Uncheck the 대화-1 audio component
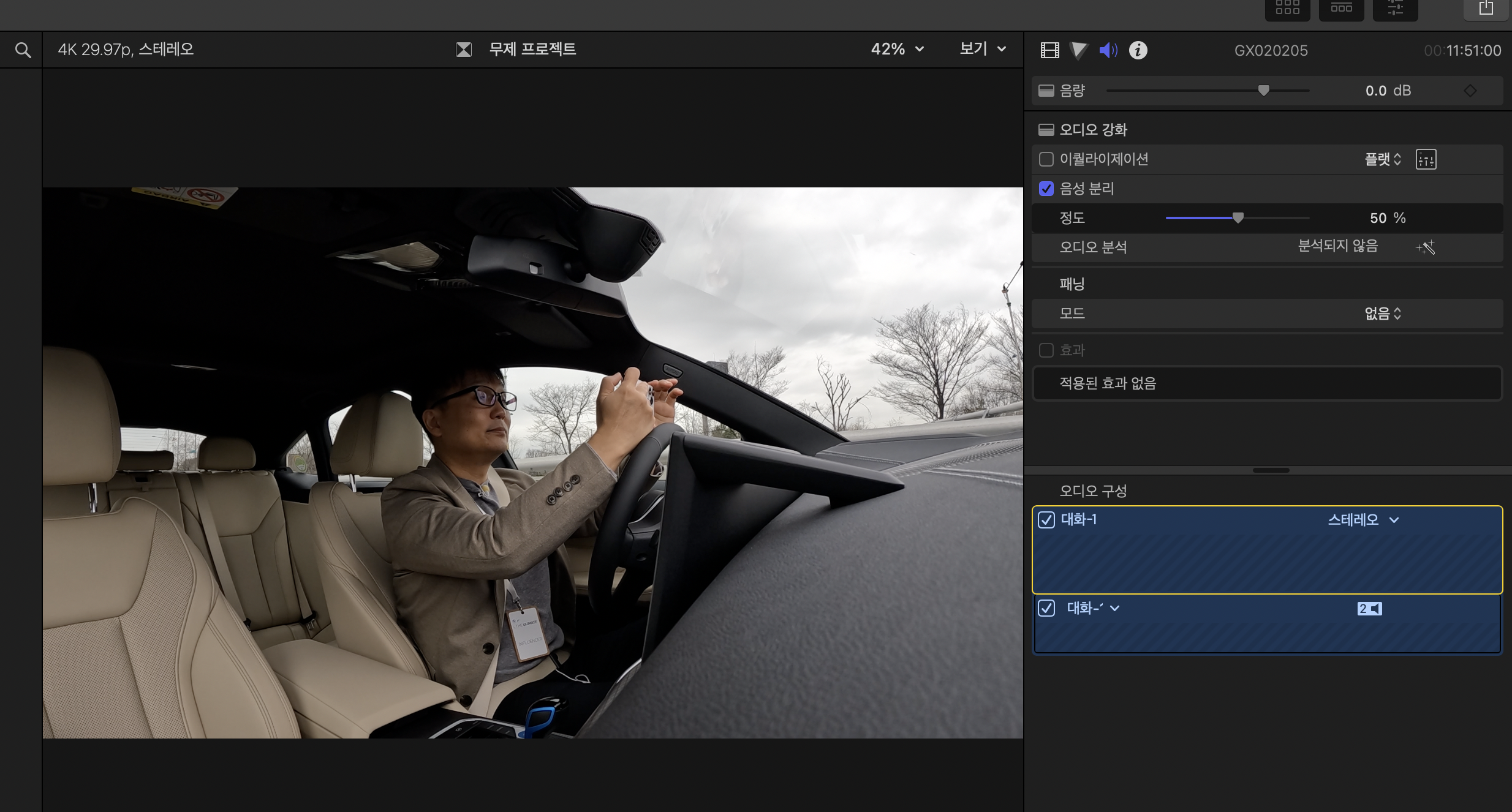 point(1046,520)
